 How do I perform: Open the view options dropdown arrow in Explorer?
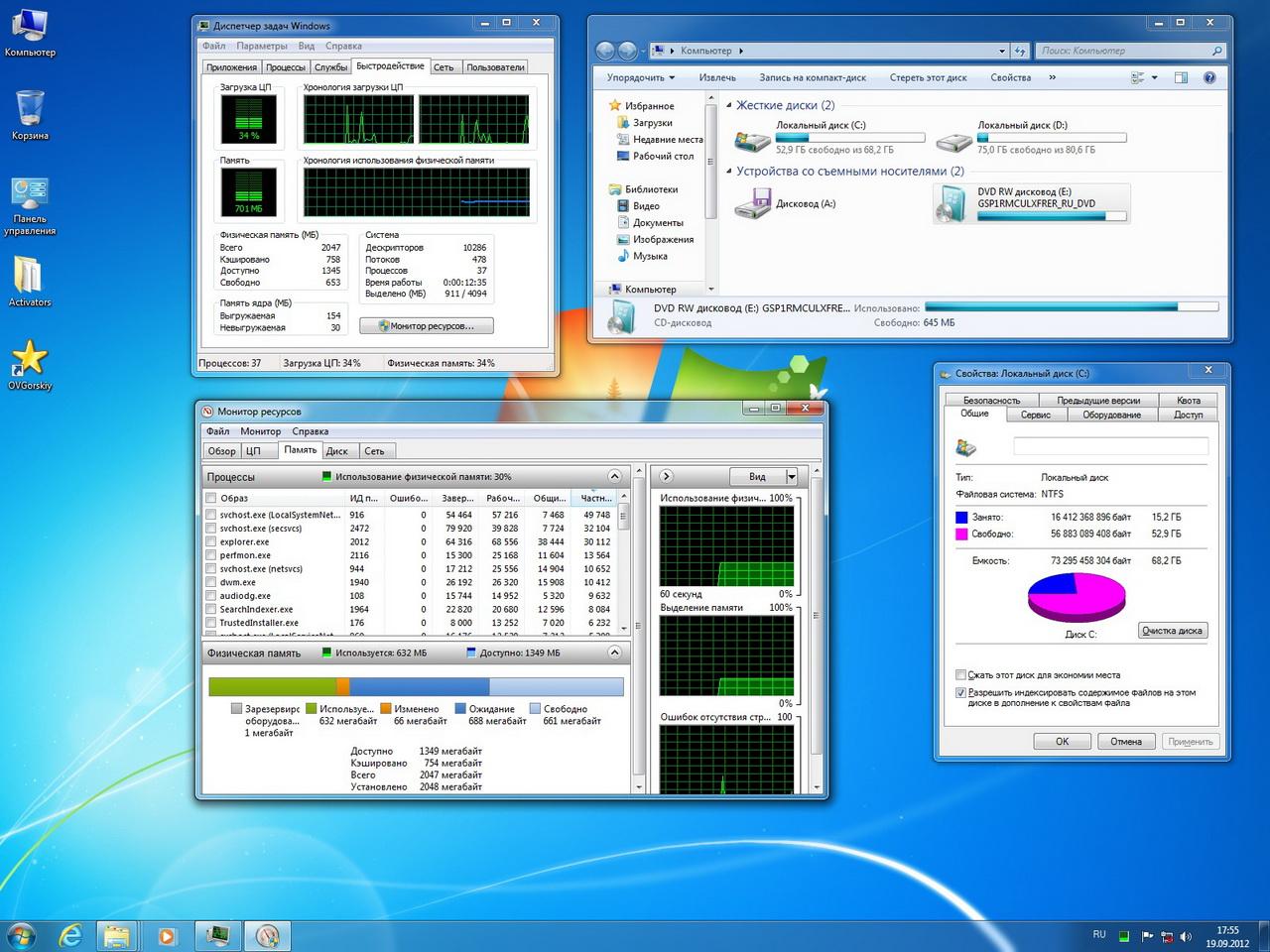[x=1155, y=77]
